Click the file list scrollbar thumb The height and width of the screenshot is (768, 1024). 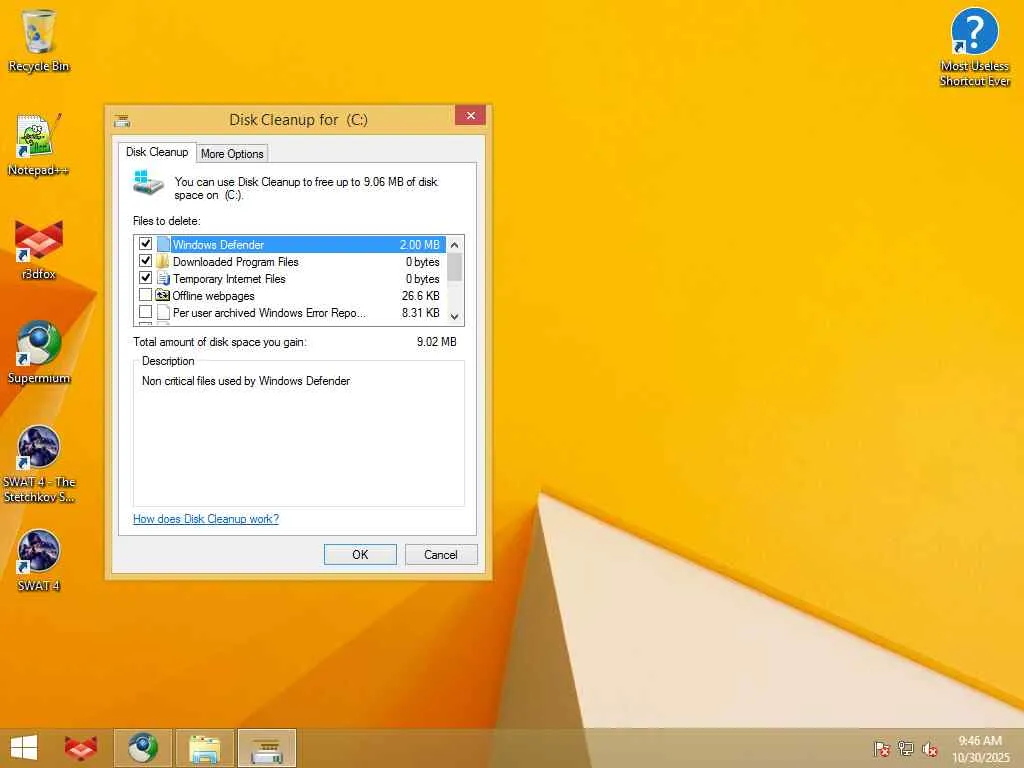pos(455,267)
